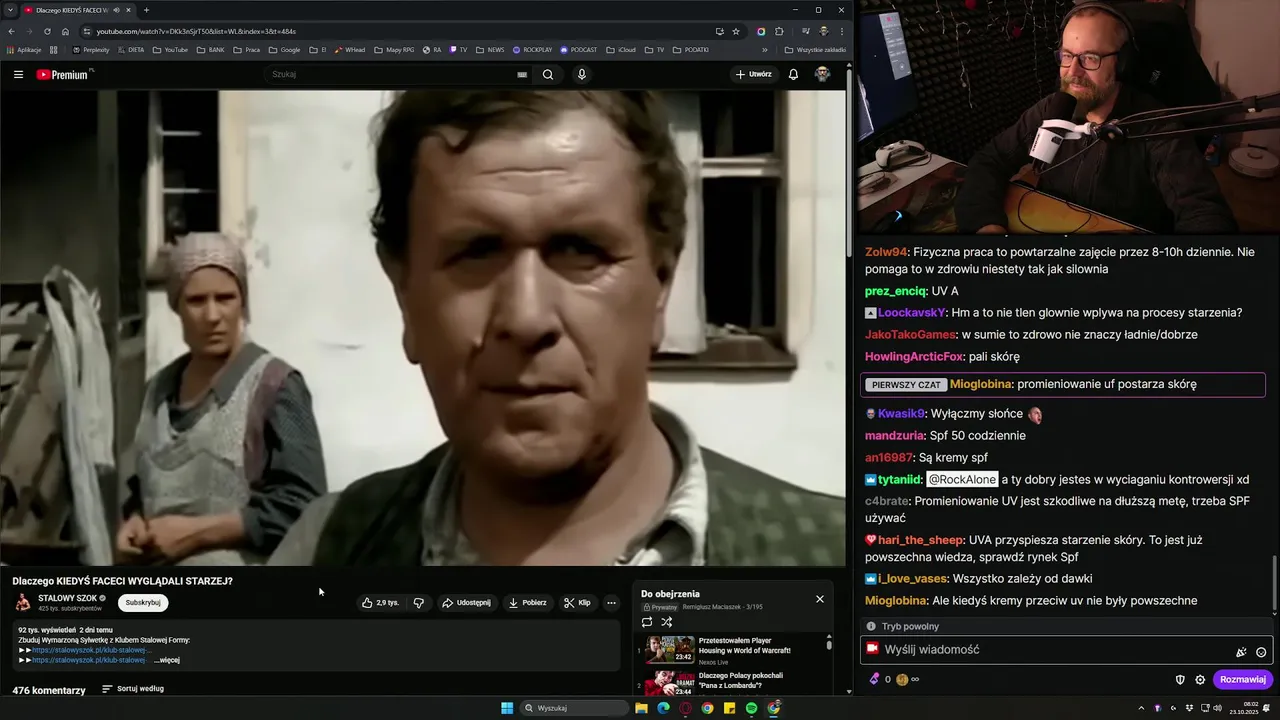1280x720 pixels.
Task: Open the tab search dropdown arrow
Action: point(9,10)
